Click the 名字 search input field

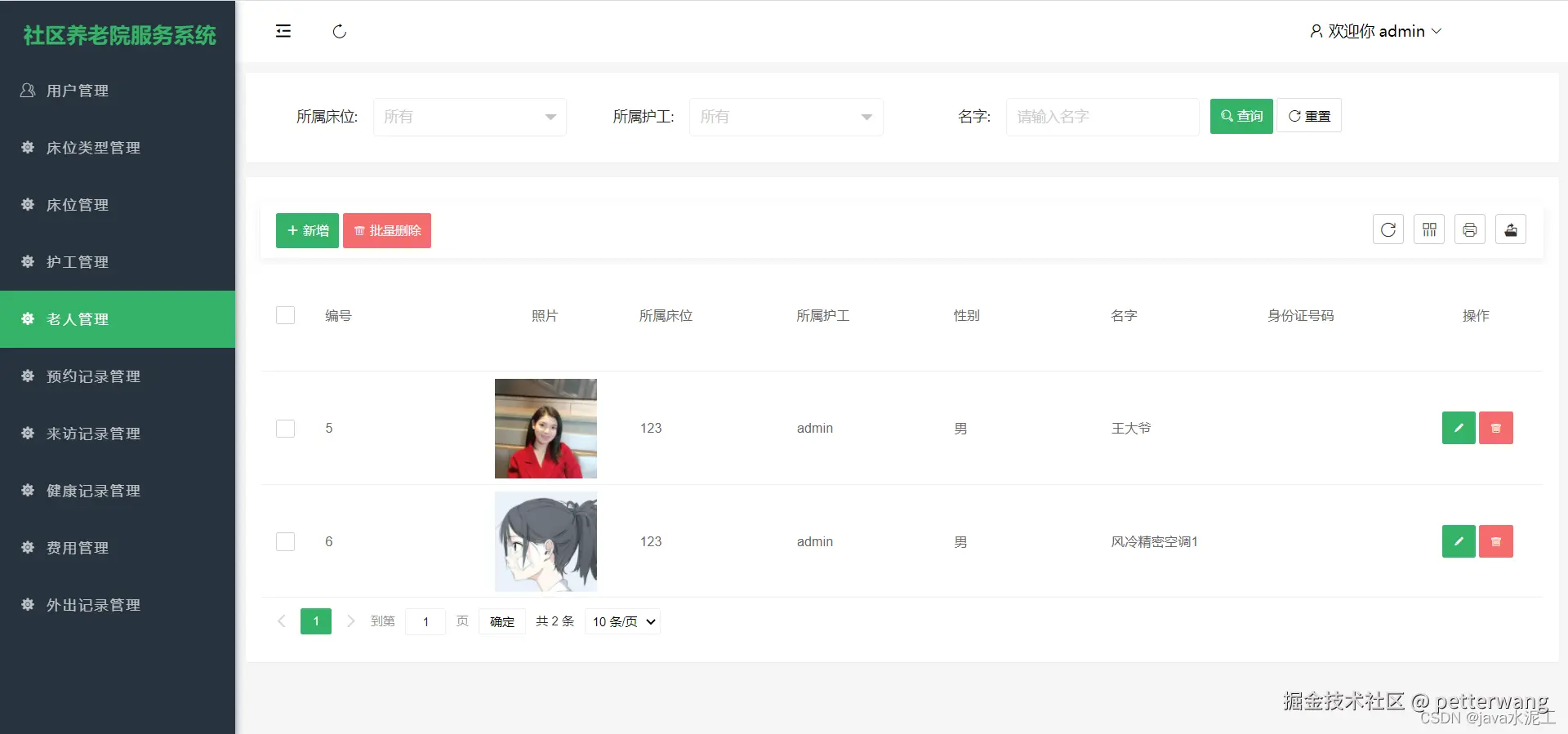[1102, 117]
